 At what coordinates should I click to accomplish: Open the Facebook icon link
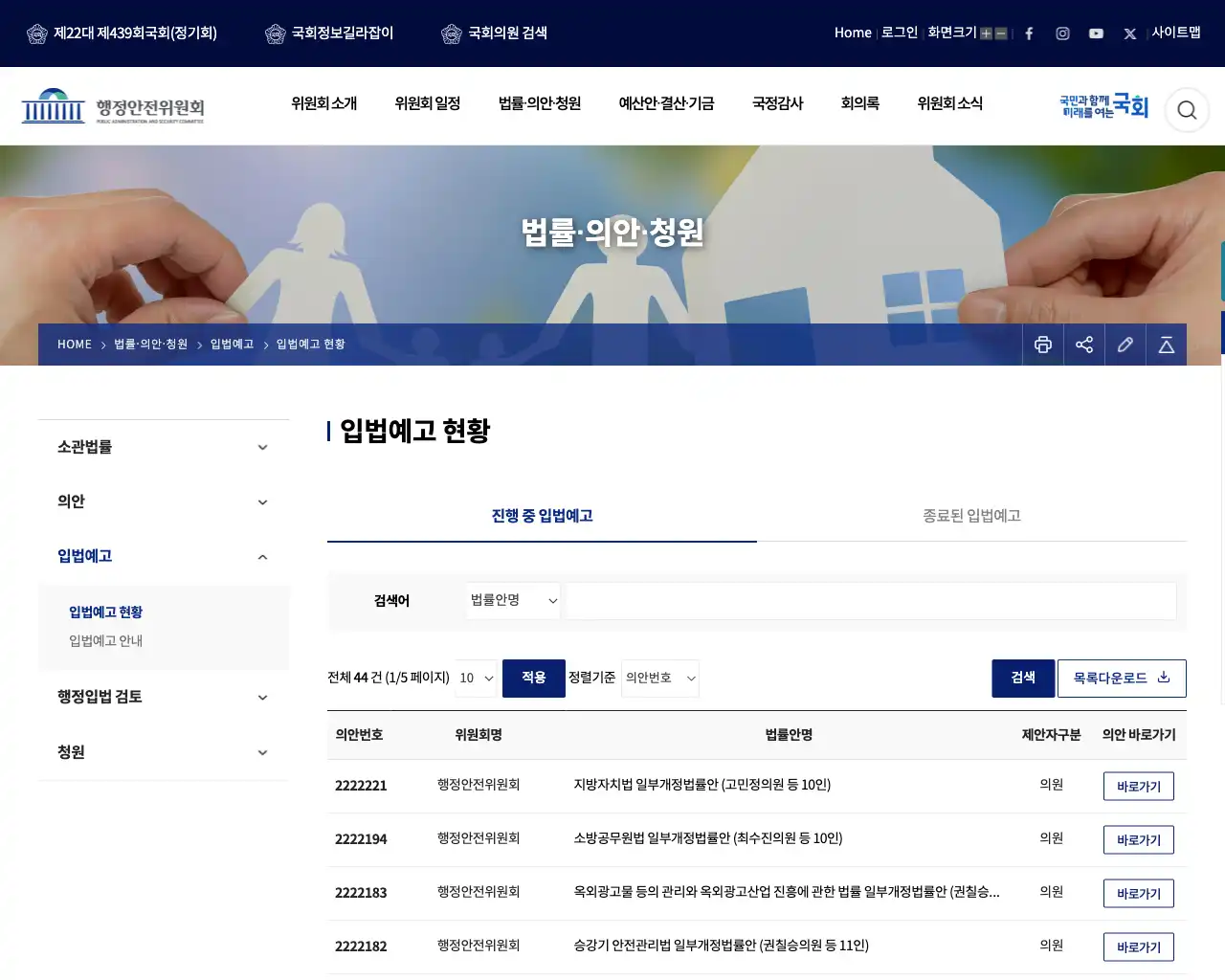(1029, 33)
